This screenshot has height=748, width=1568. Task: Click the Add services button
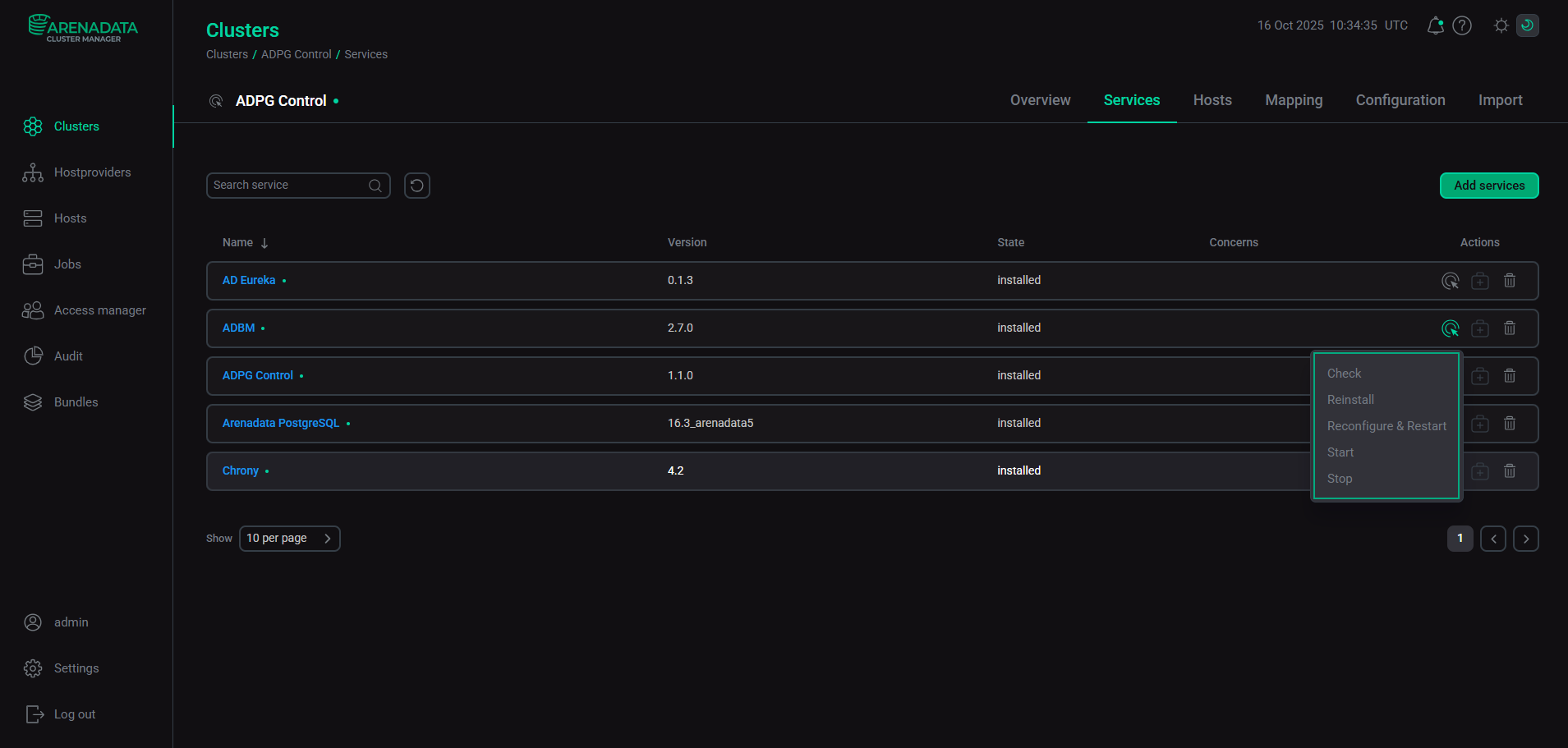(x=1488, y=185)
